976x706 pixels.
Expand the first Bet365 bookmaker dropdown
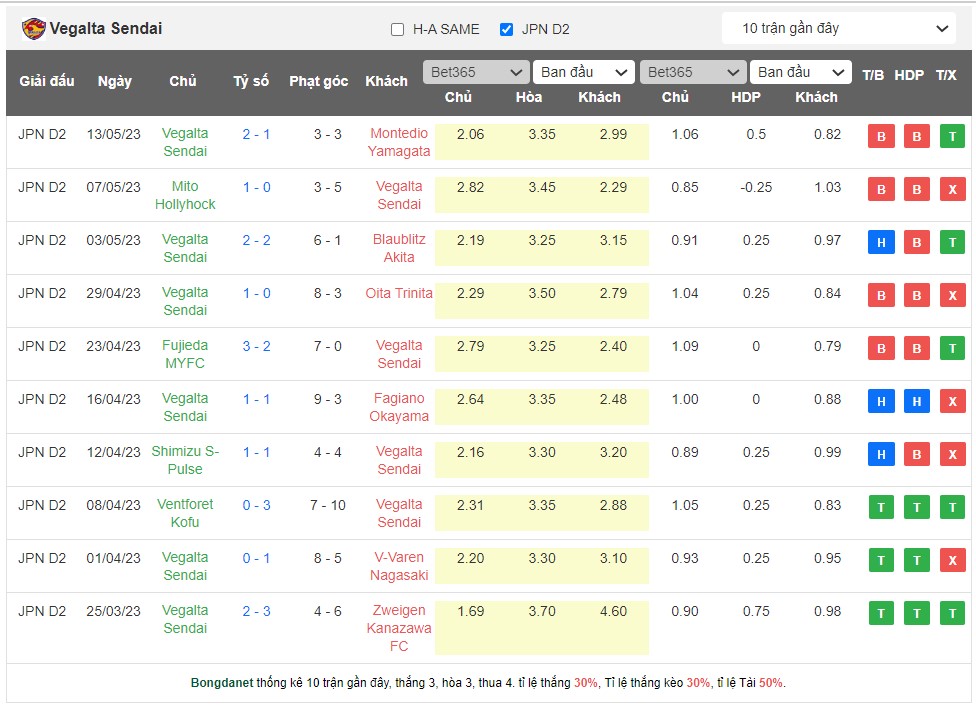(x=476, y=72)
